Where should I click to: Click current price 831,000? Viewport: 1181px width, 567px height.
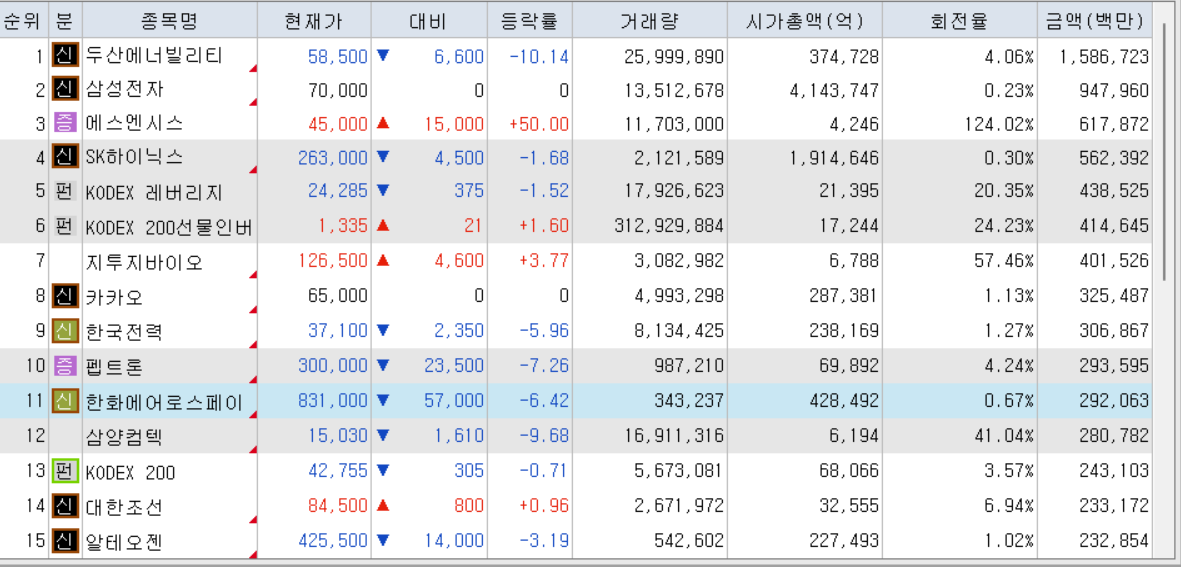coord(333,401)
